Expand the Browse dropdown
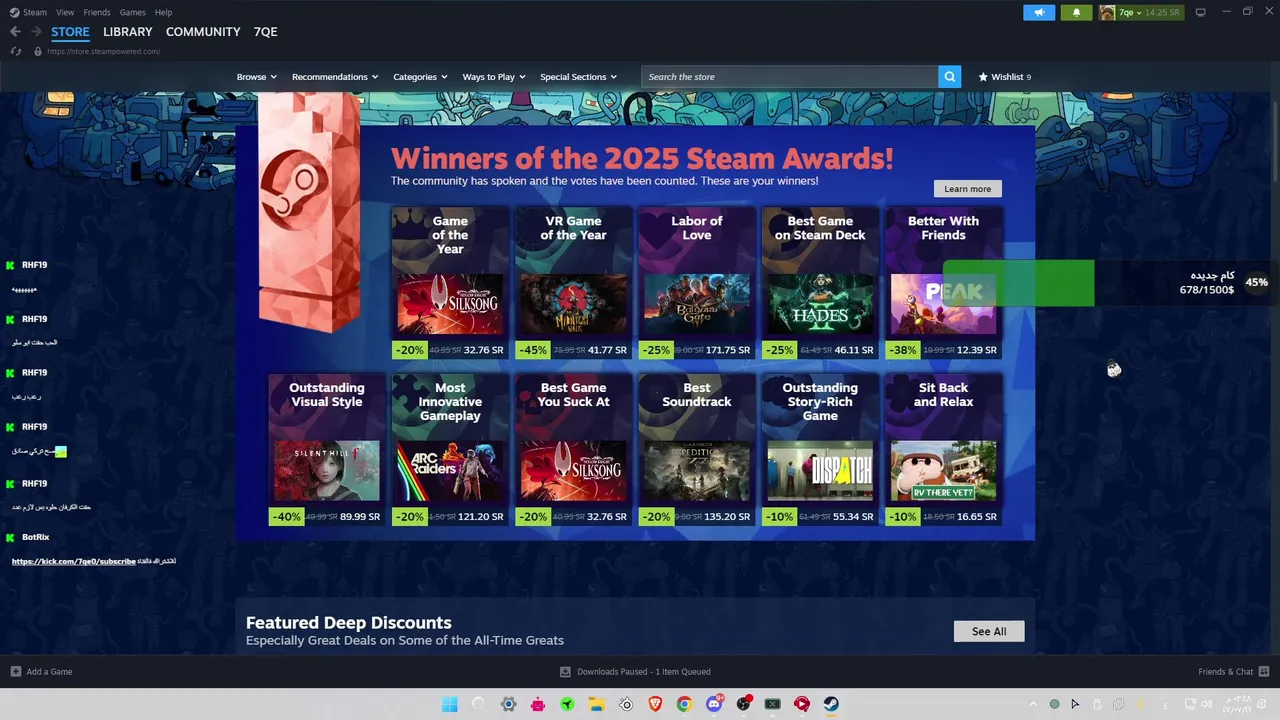Image resolution: width=1280 pixels, height=720 pixels. 256,77
